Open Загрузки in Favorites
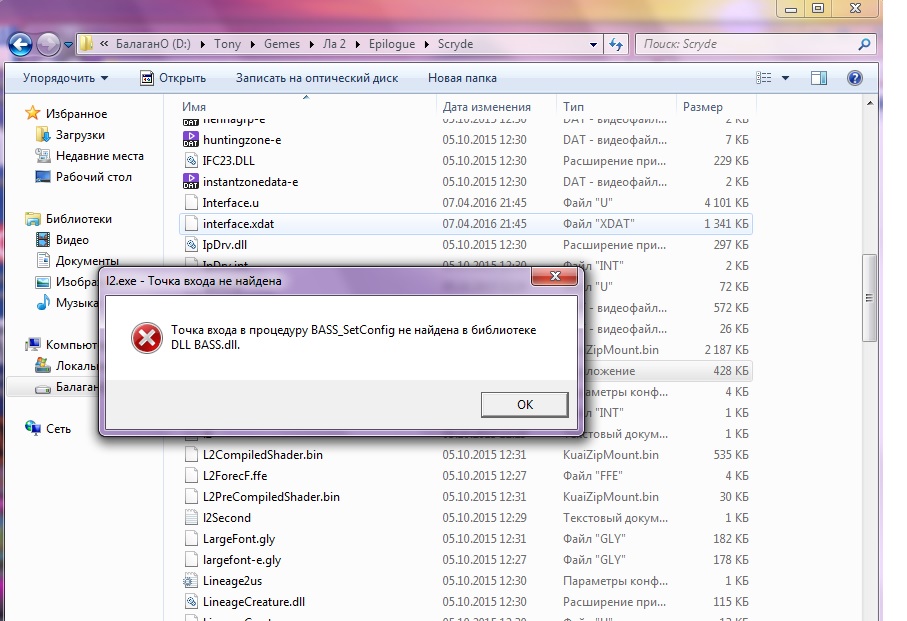The height and width of the screenshot is (621, 907). (80, 135)
